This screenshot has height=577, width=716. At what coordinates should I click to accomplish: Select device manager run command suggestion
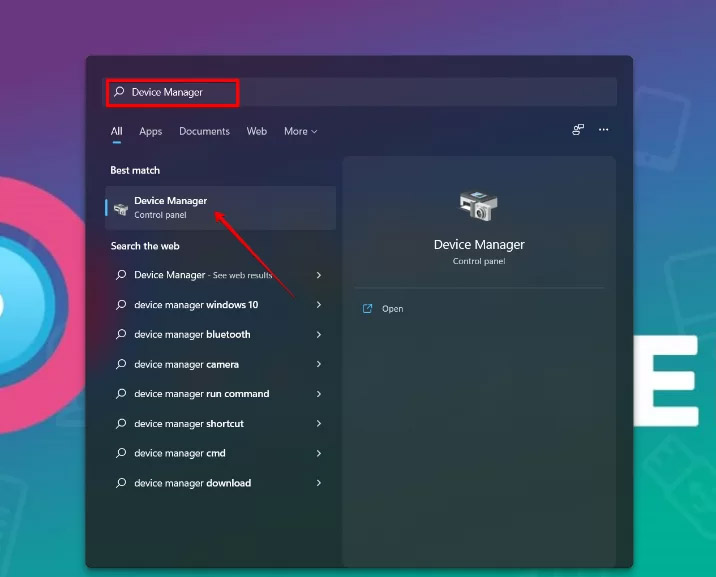221,394
